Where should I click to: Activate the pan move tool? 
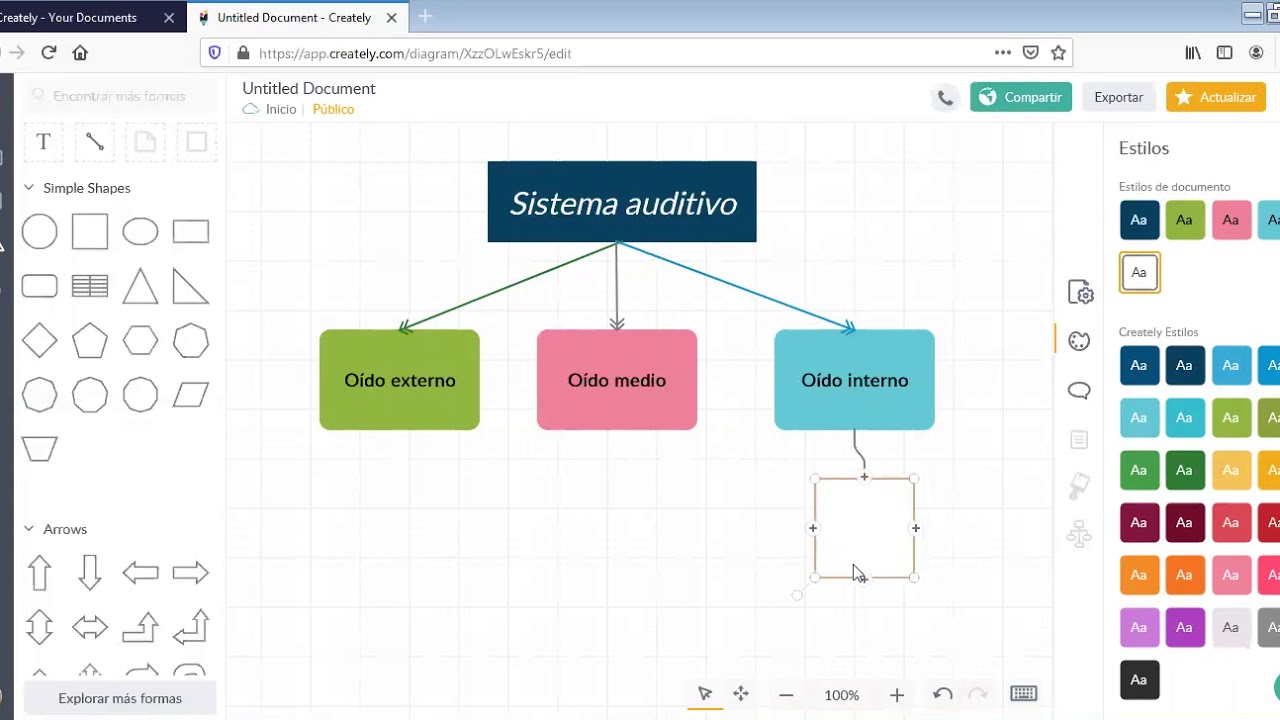741,694
